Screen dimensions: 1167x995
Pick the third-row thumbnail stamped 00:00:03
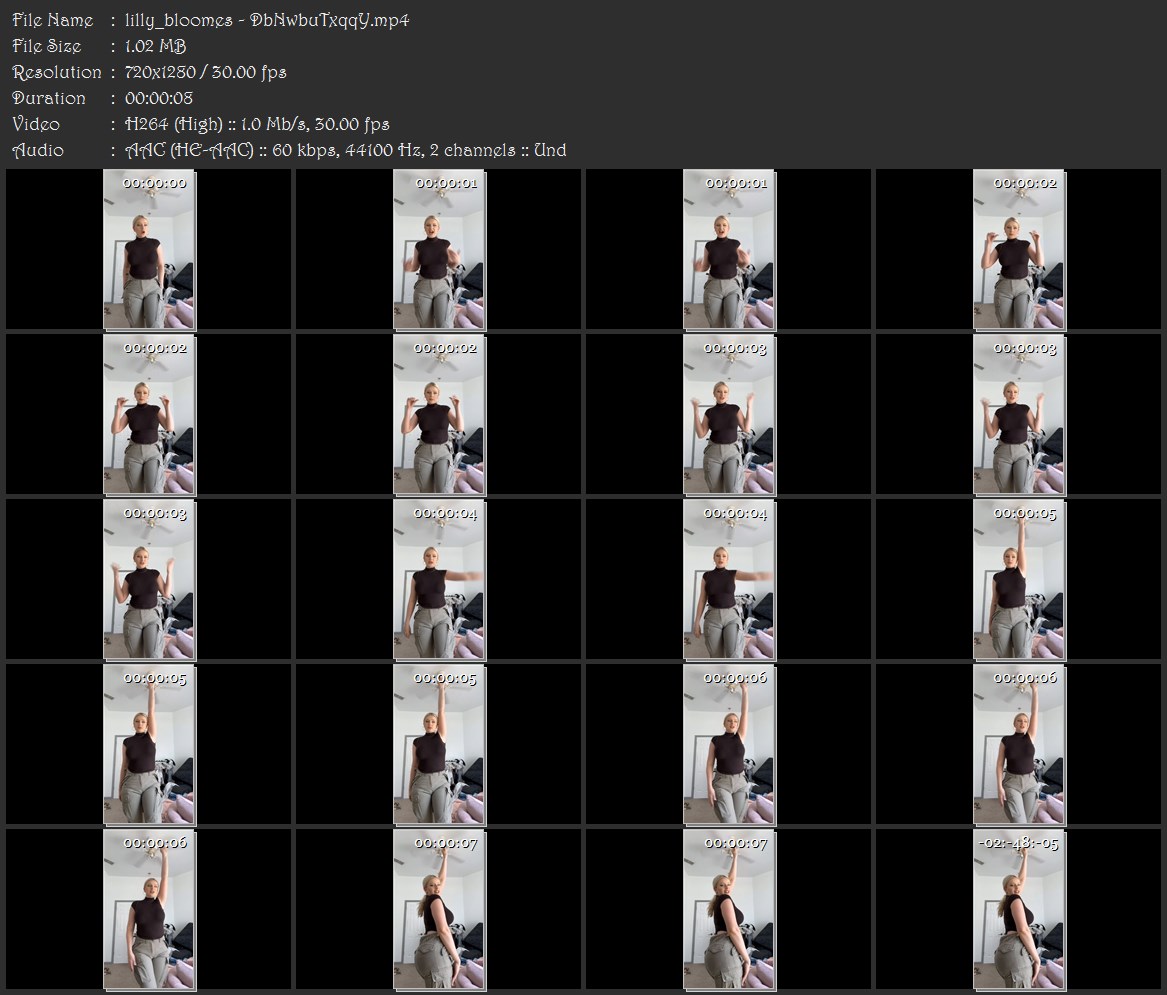click(x=149, y=580)
